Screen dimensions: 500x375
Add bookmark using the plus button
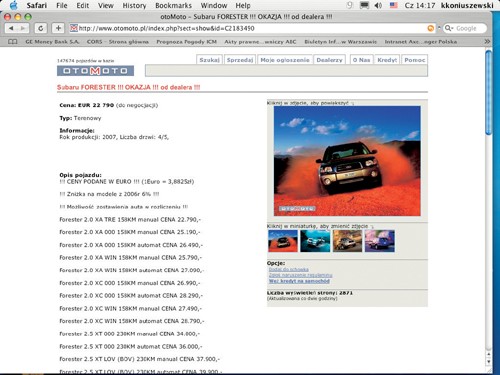coord(58,28)
